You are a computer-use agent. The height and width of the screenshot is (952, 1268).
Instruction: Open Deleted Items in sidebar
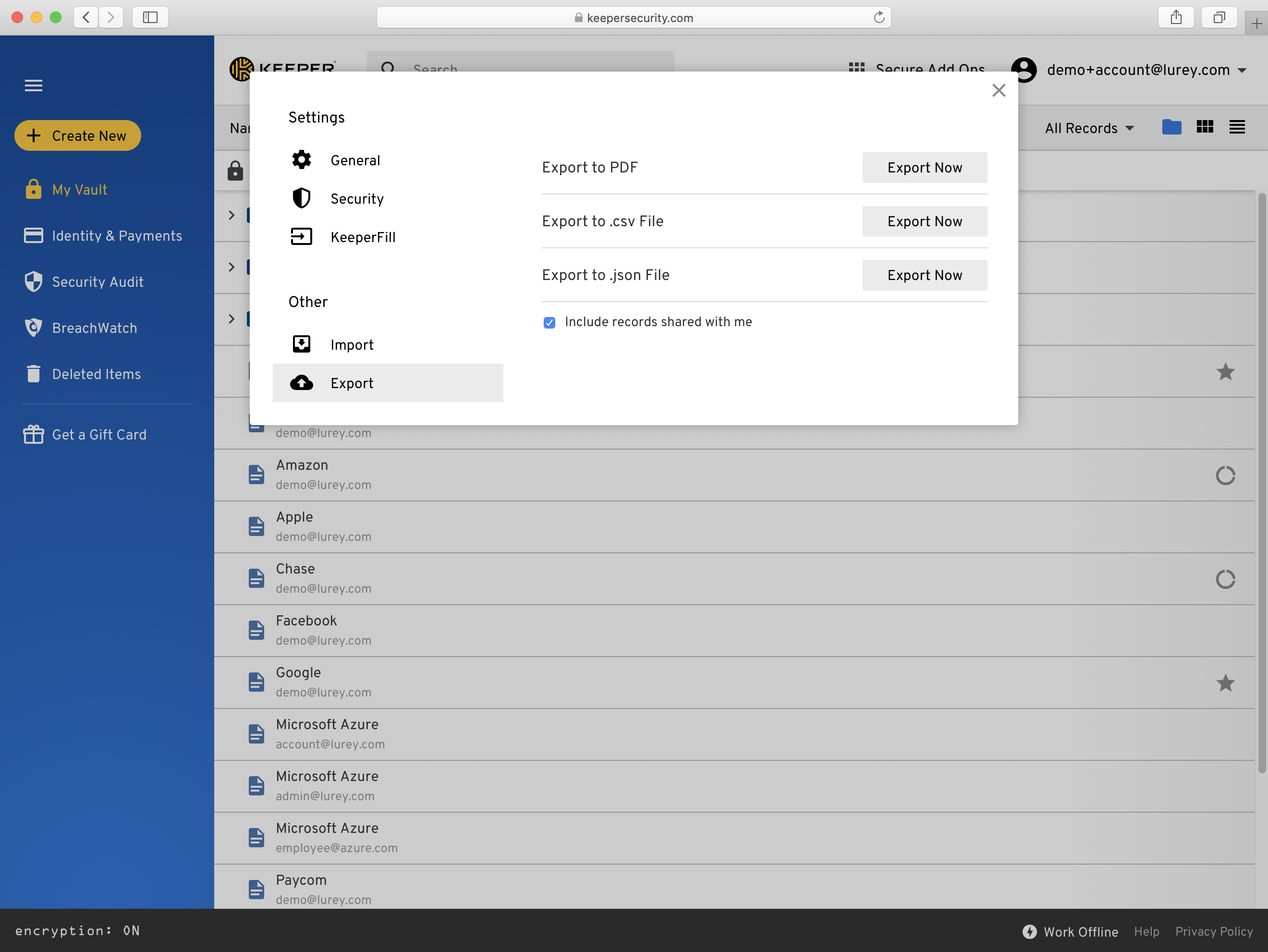point(83,374)
